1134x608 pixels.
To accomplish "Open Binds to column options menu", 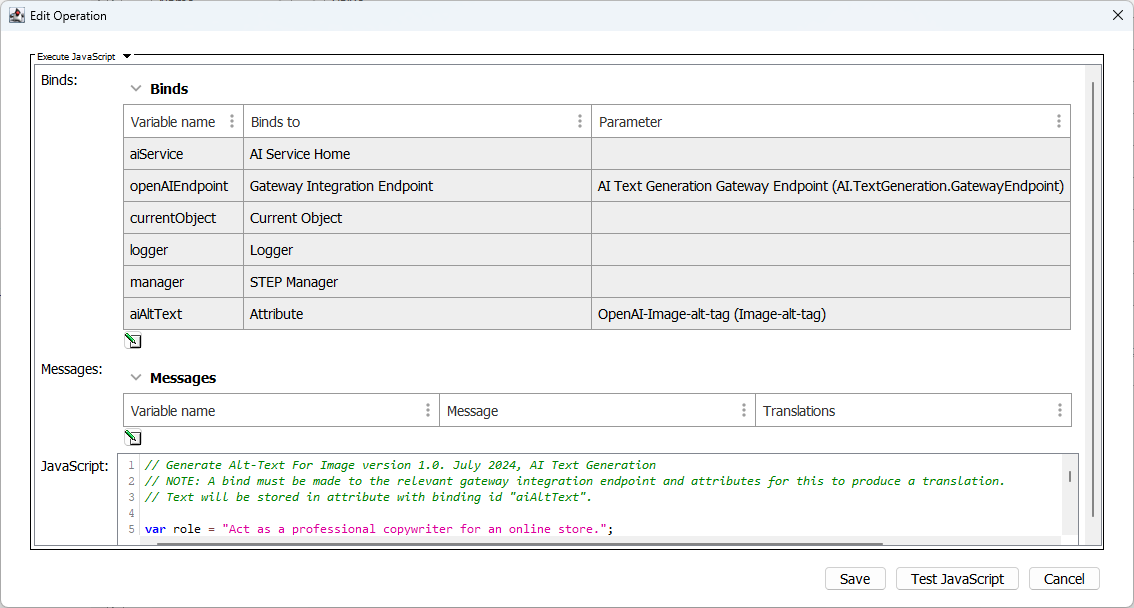I will tap(580, 121).
